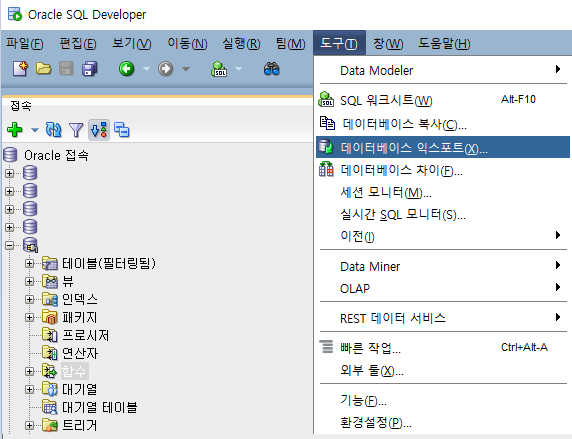Open the 창(W) menu
The height and width of the screenshot is (439, 572).
[388, 43]
